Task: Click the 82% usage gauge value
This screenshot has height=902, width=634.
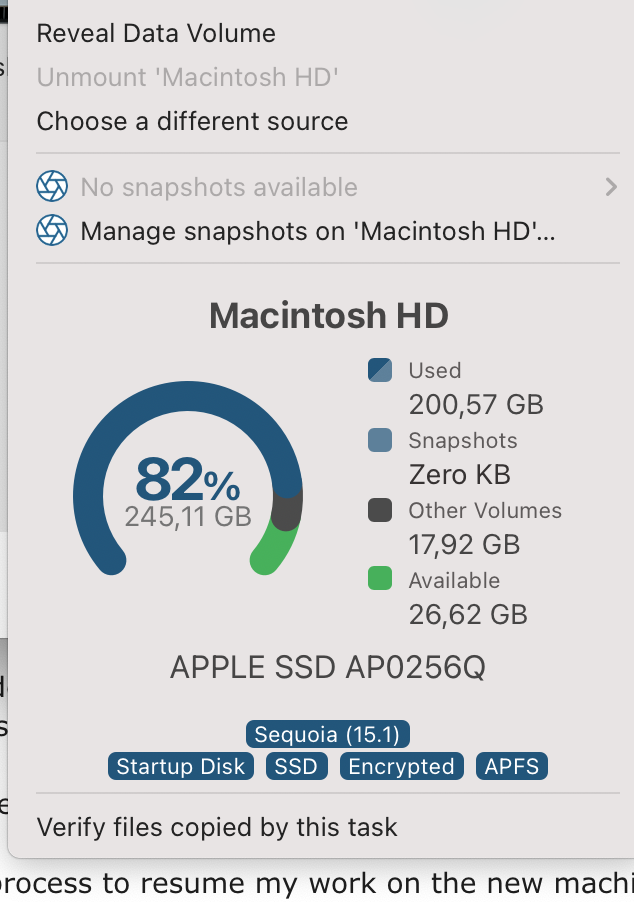Action: pos(188,479)
